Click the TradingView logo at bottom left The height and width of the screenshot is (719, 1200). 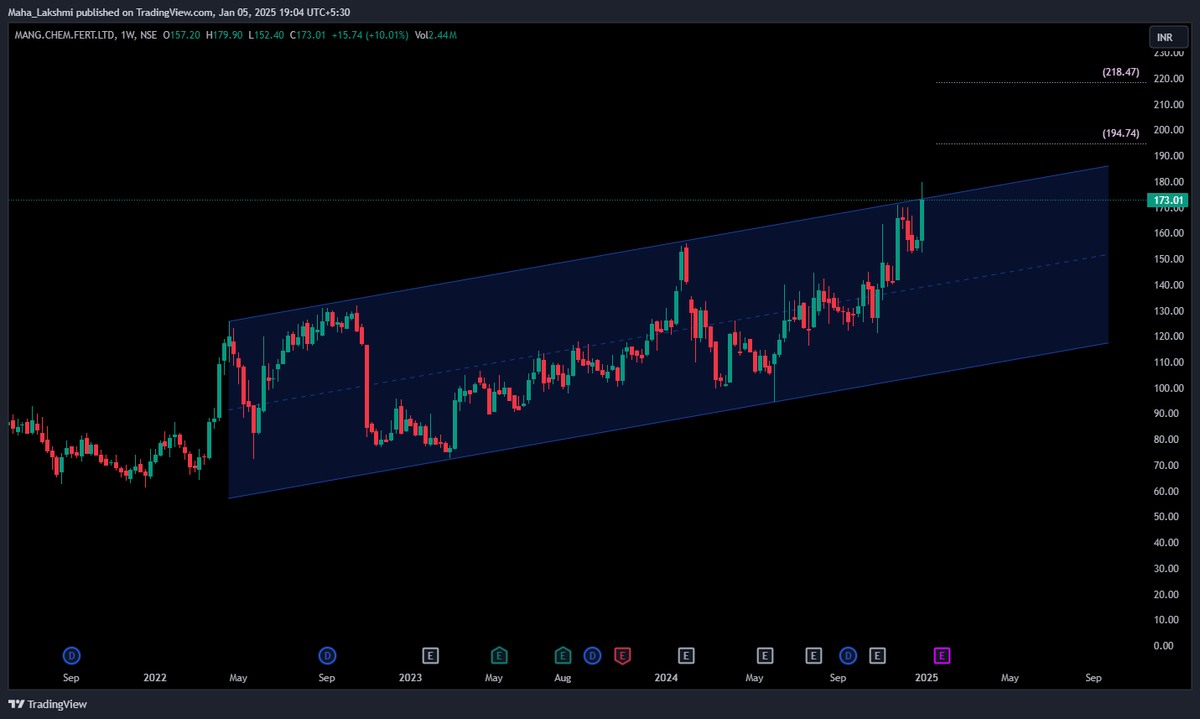(48, 704)
